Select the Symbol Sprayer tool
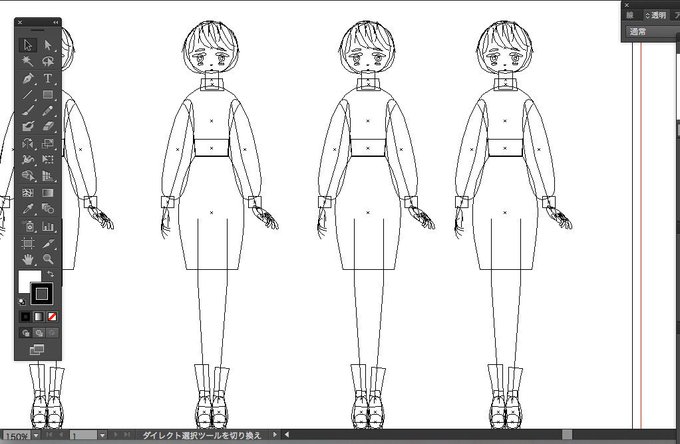680x444 pixels. click(28, 226)
